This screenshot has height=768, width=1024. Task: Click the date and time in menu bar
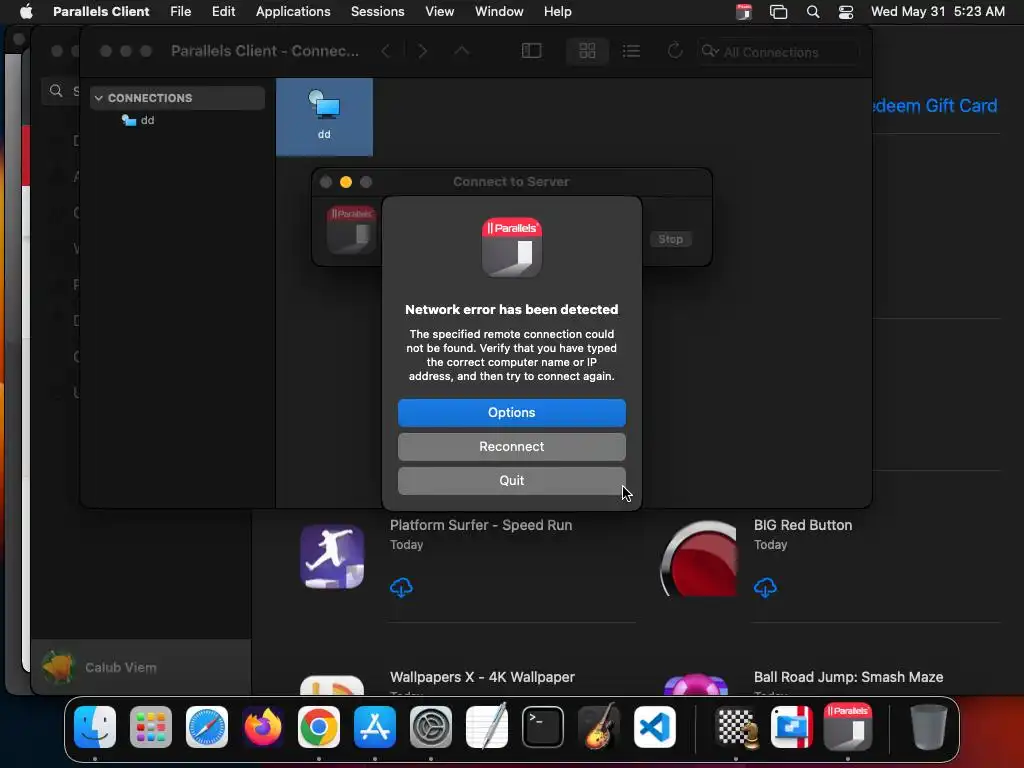(x=938, y=12)
